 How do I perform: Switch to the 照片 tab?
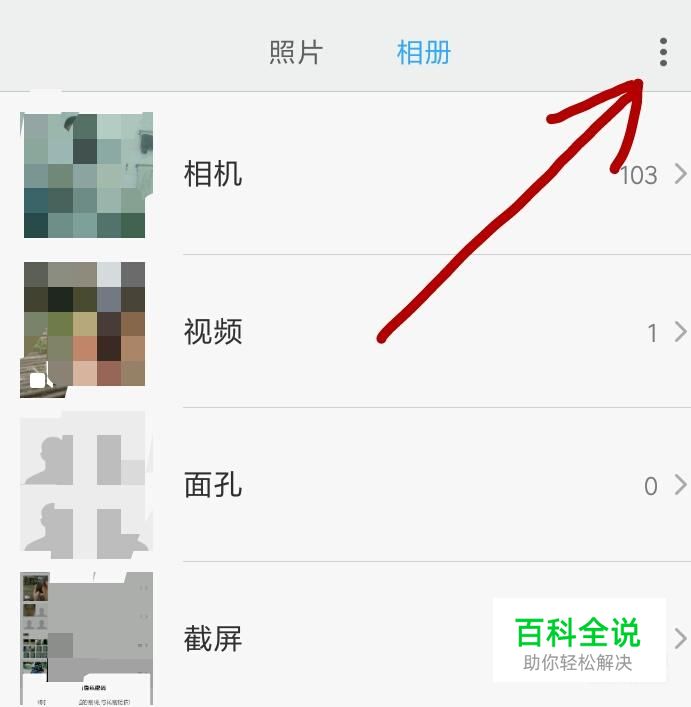[x=296, y=52]
